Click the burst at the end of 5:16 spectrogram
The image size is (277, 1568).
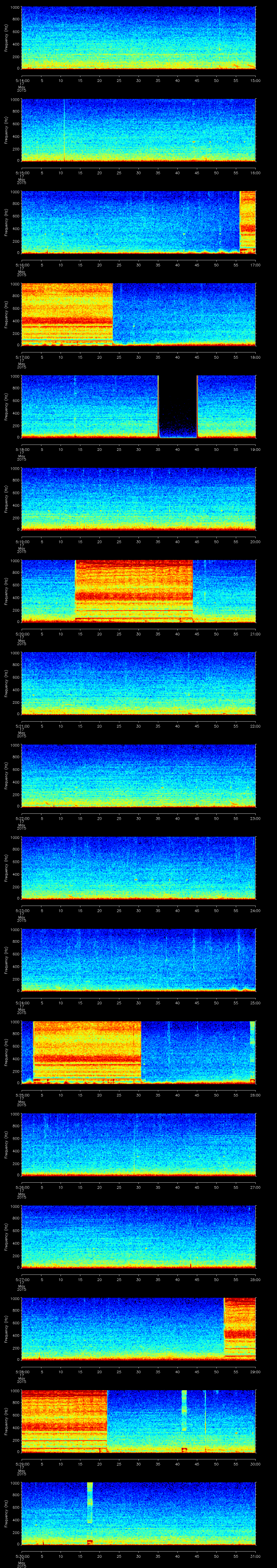[x=247, y=222]
